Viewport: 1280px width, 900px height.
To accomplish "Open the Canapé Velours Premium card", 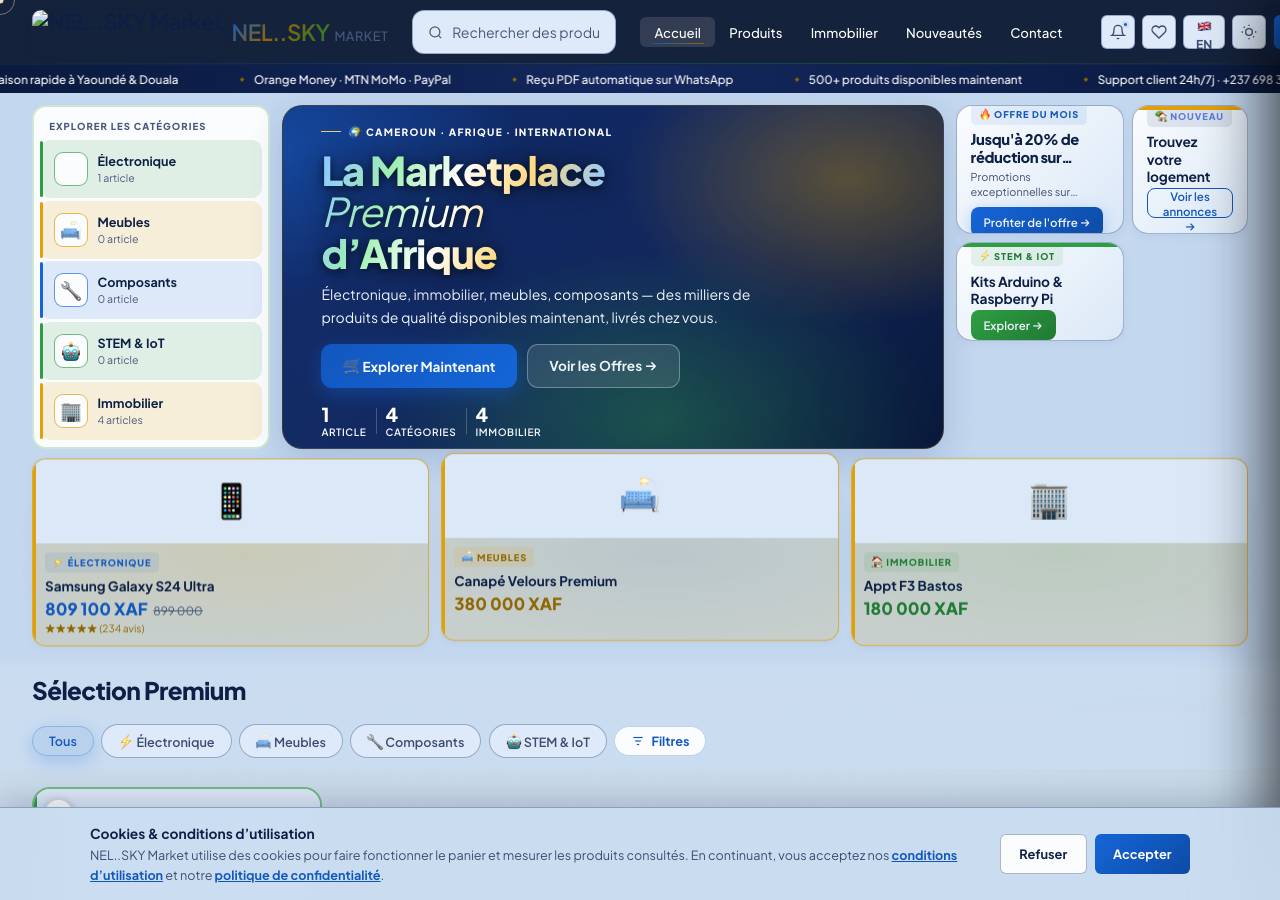I will pos(640,547).
